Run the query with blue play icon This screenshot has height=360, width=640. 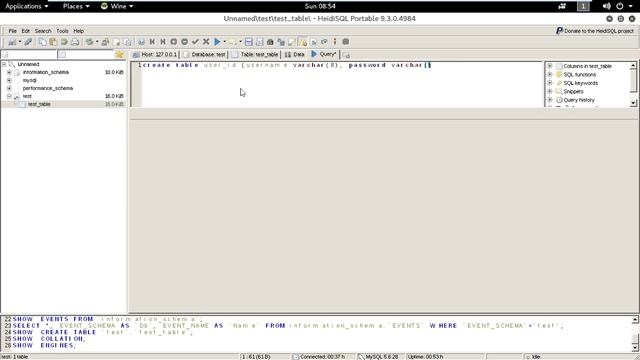(217, 42)
